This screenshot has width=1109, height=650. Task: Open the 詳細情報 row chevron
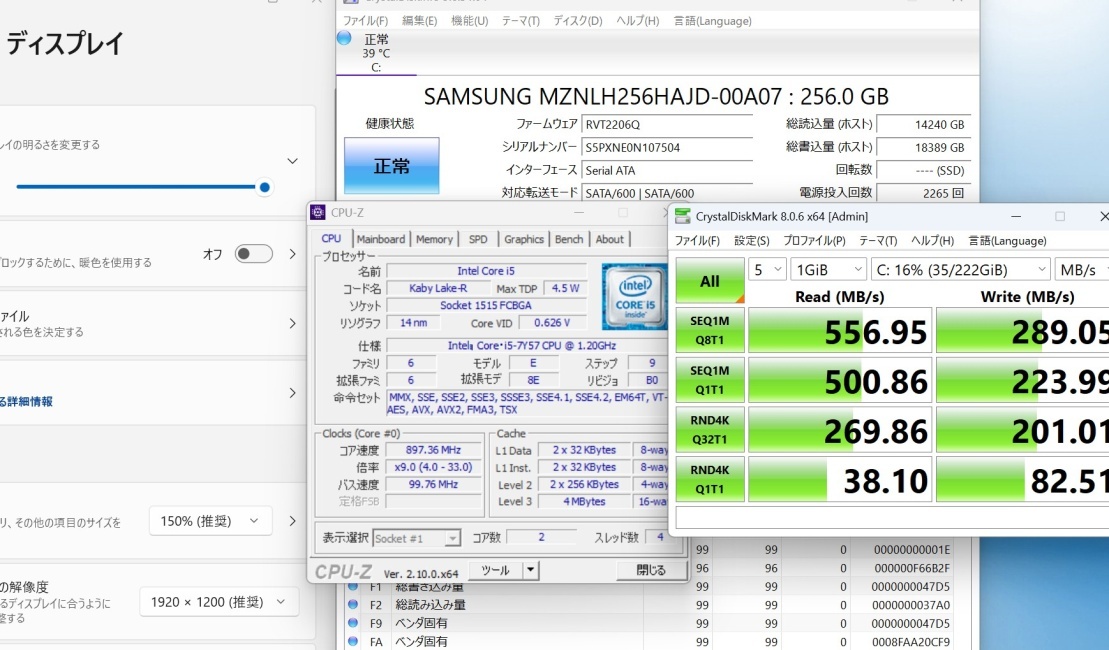tap(292, 393)
